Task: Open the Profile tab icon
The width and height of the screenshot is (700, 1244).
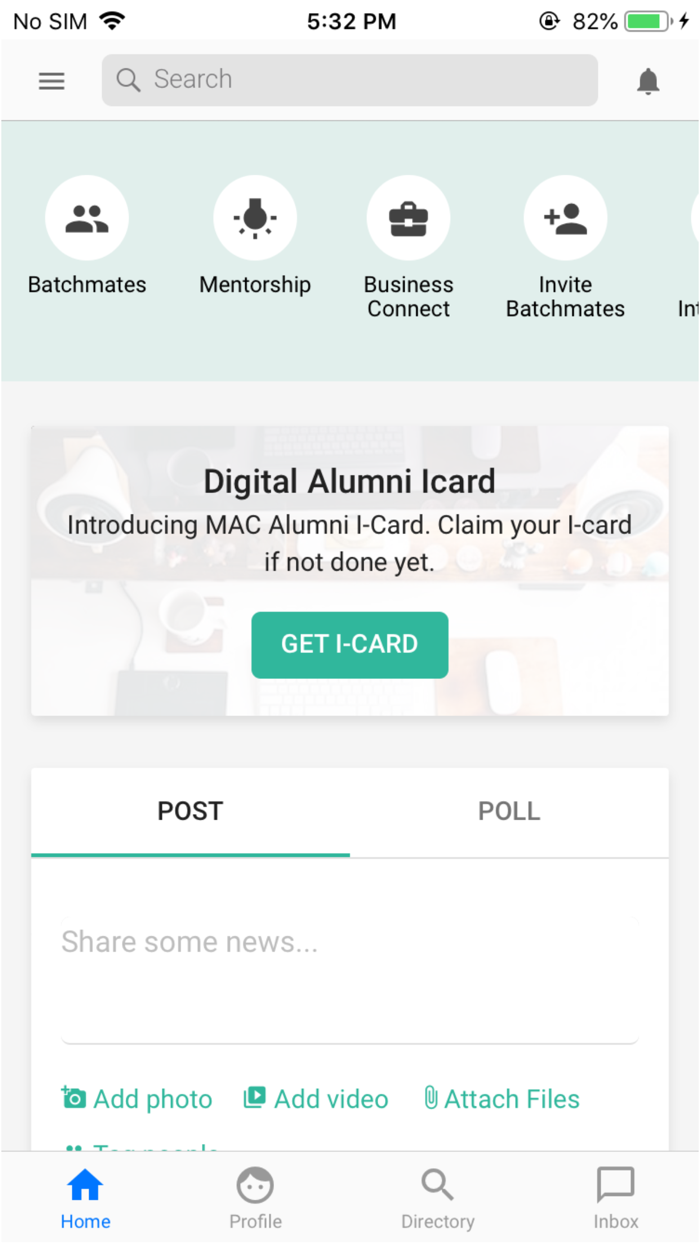Action: coord(255,1187)
